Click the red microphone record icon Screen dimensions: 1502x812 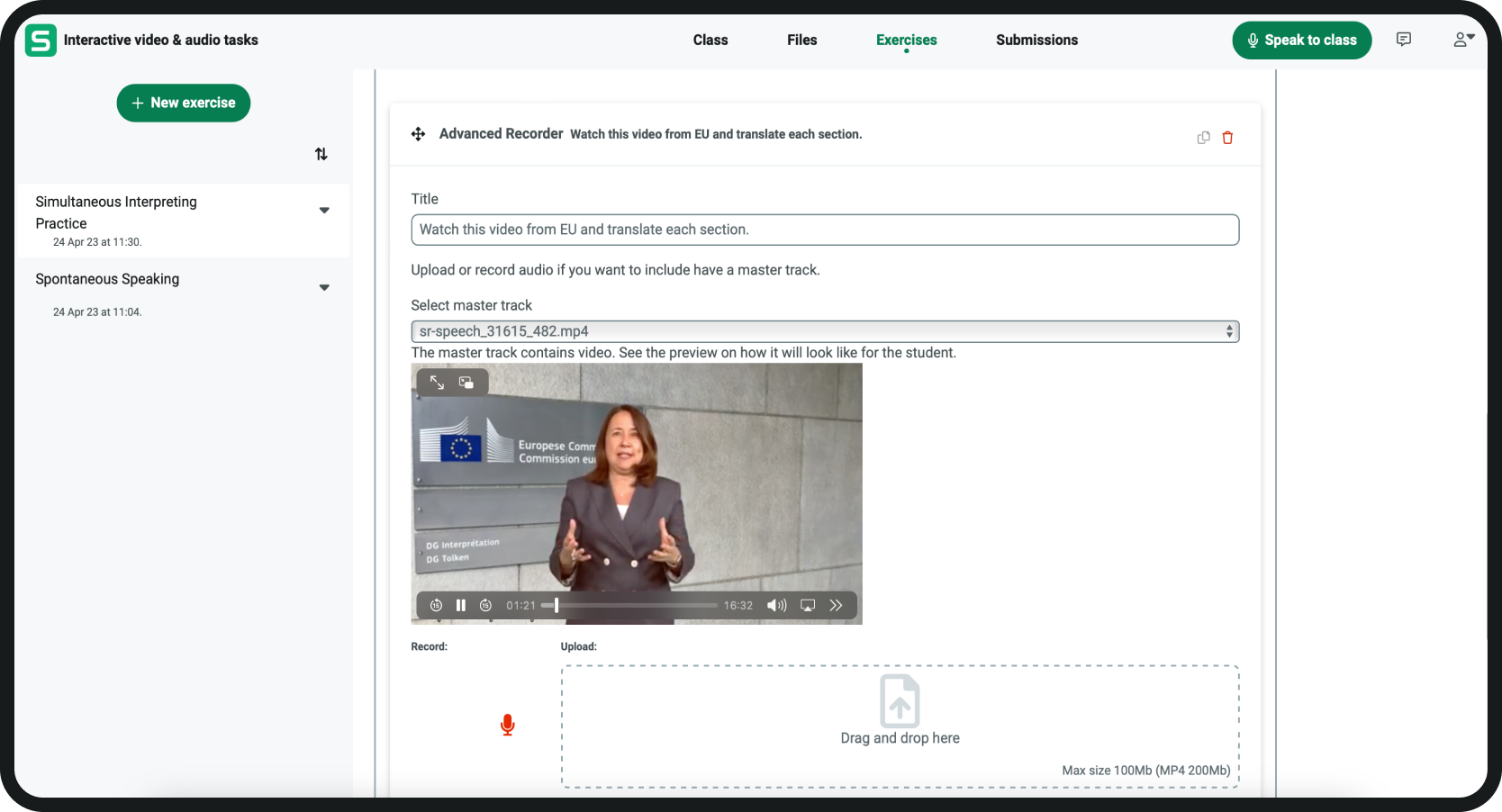(508, 726)
